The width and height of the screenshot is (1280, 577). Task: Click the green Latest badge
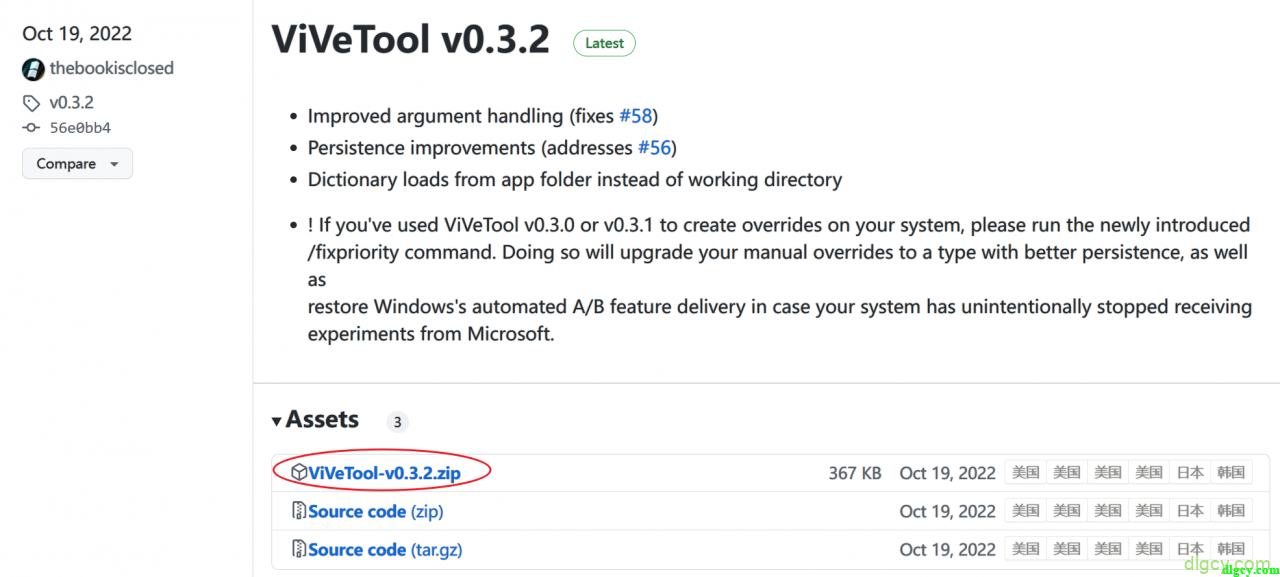[604, 43]
